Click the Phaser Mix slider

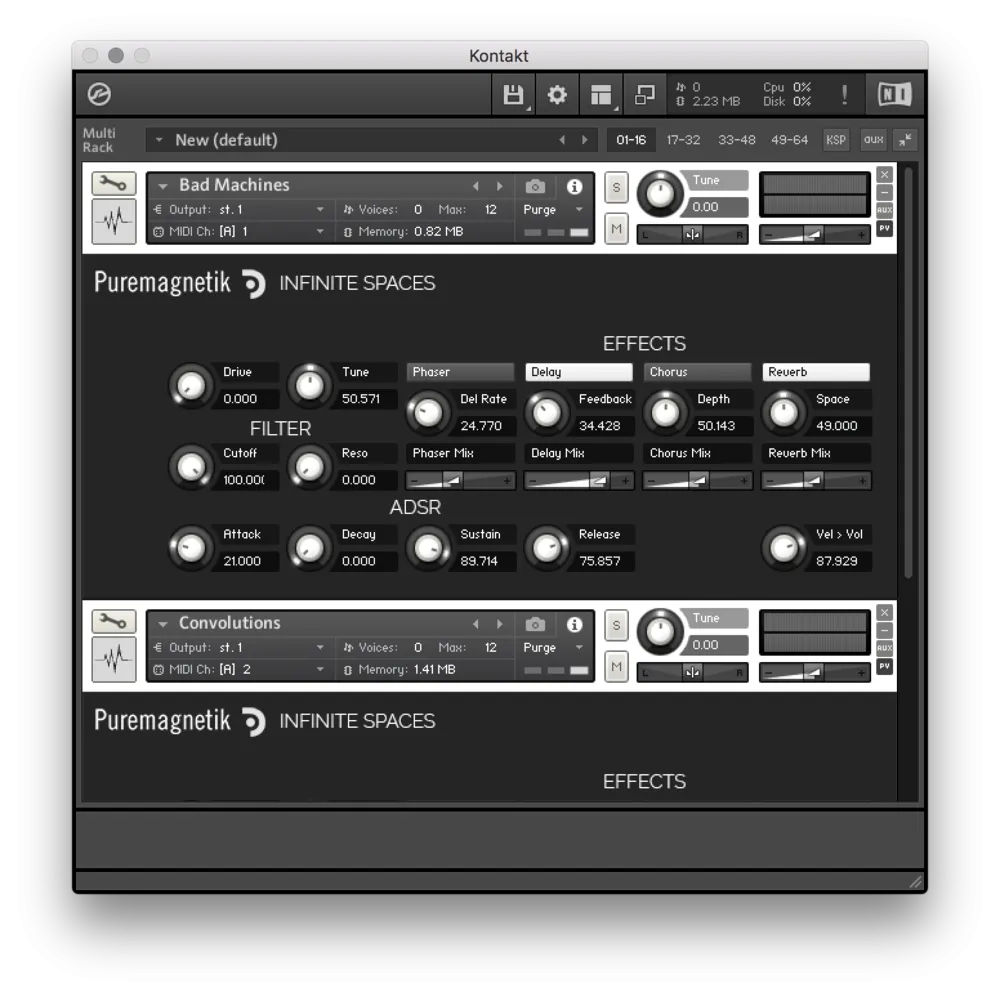tap(460, 480)
